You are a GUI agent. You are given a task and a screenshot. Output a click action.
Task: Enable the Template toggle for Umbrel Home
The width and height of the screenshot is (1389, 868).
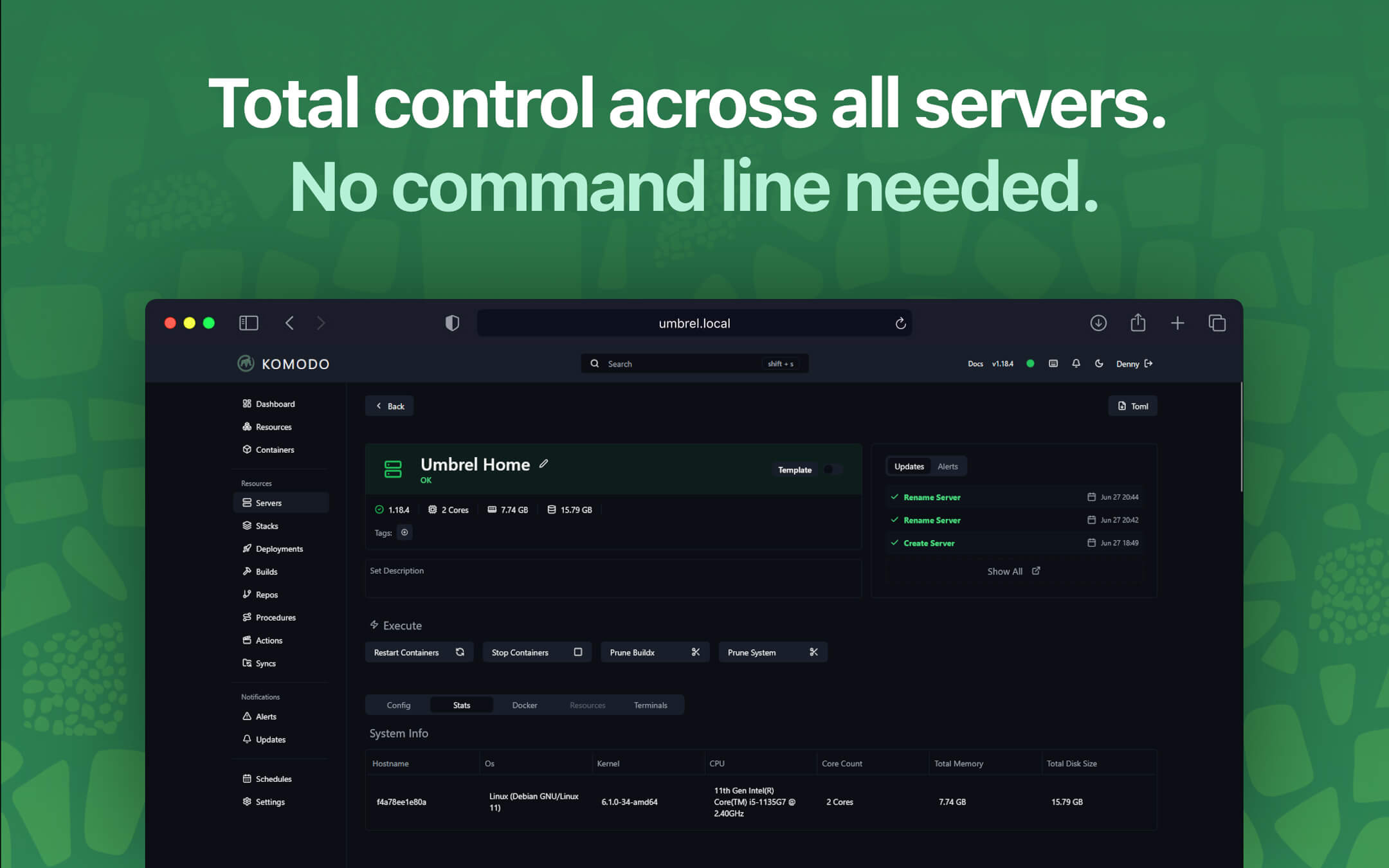point(833,469)
